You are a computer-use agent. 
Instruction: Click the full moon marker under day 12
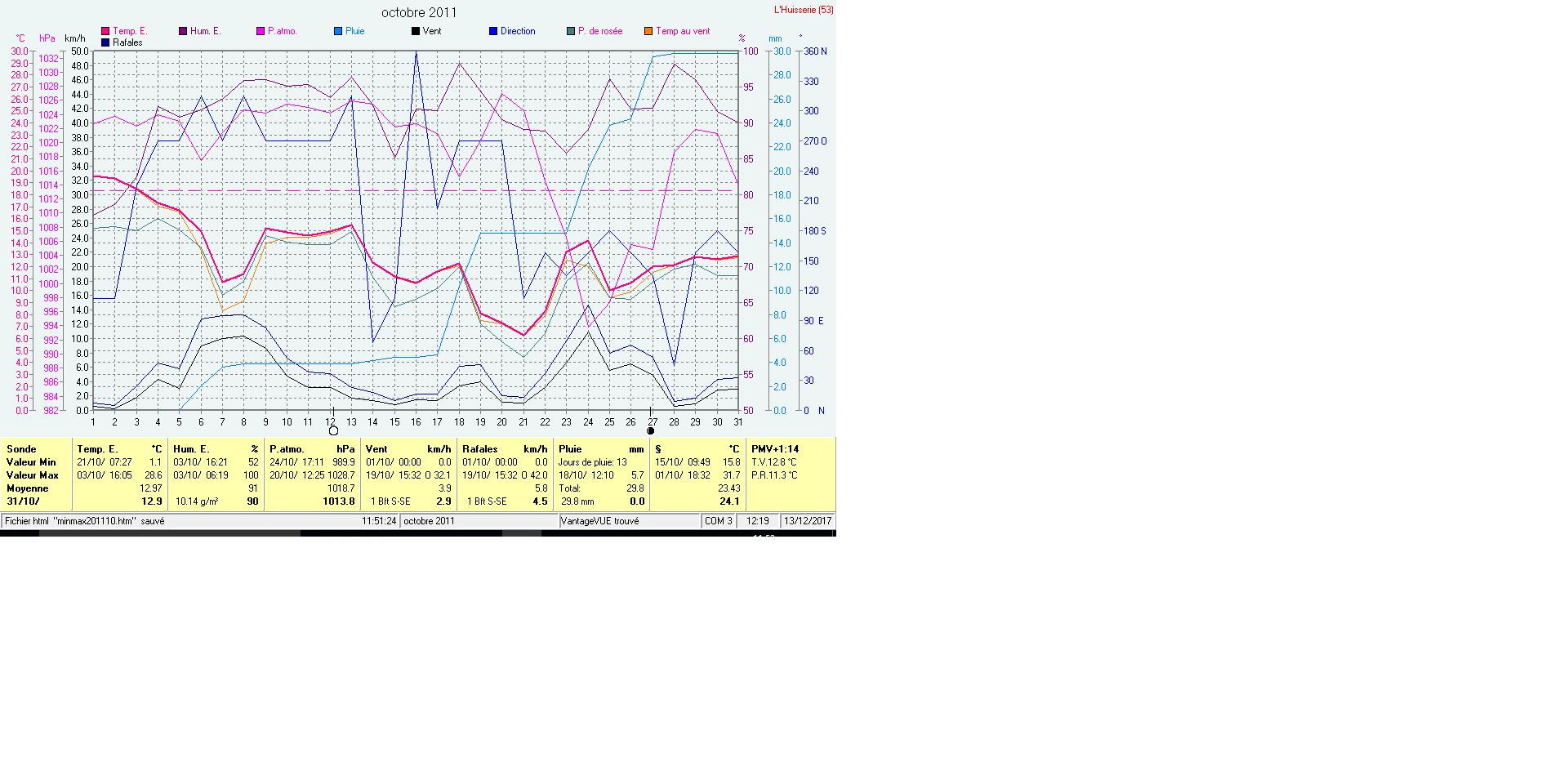coord(333,430)
